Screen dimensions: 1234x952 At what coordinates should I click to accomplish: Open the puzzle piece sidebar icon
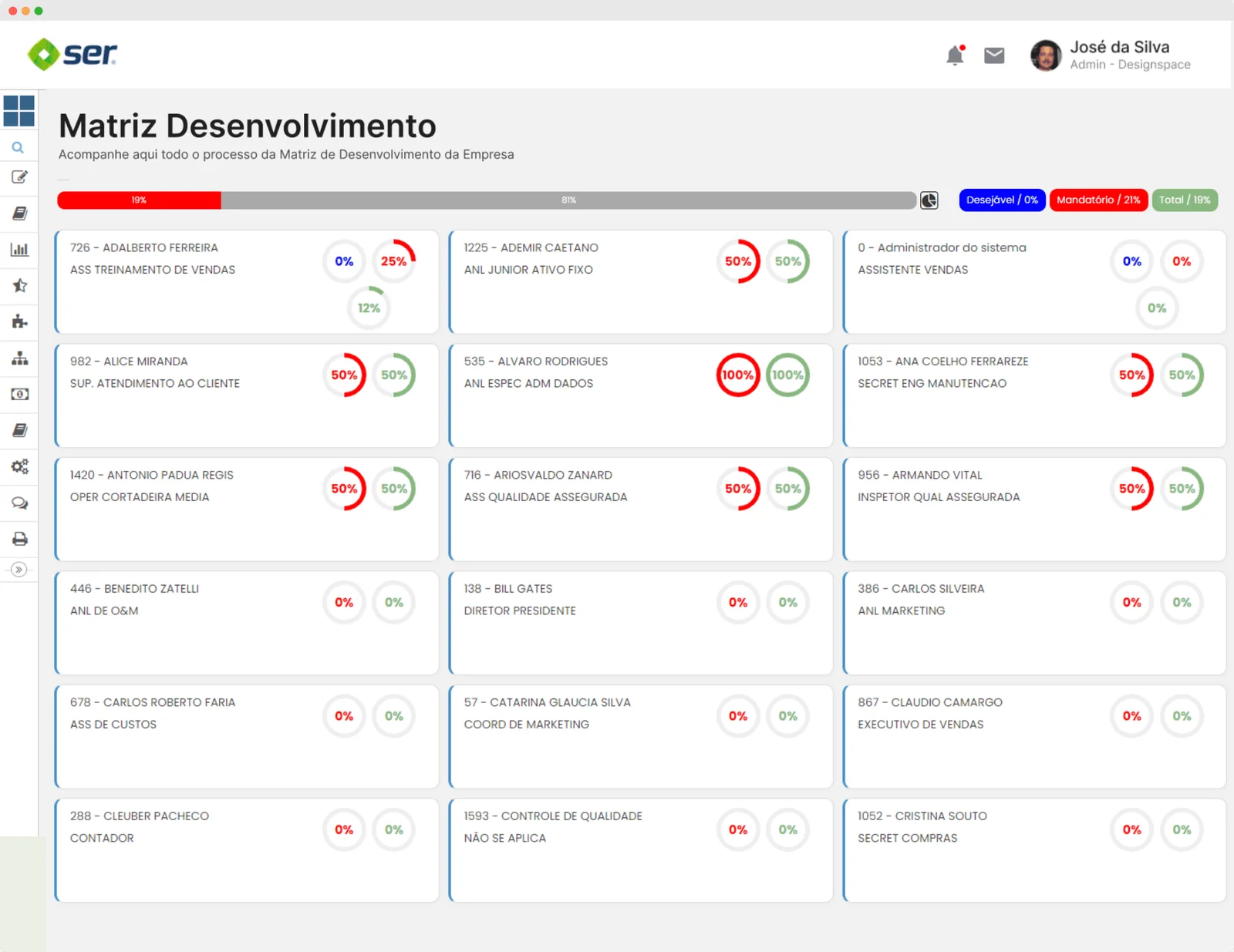[x=19, y=321]
